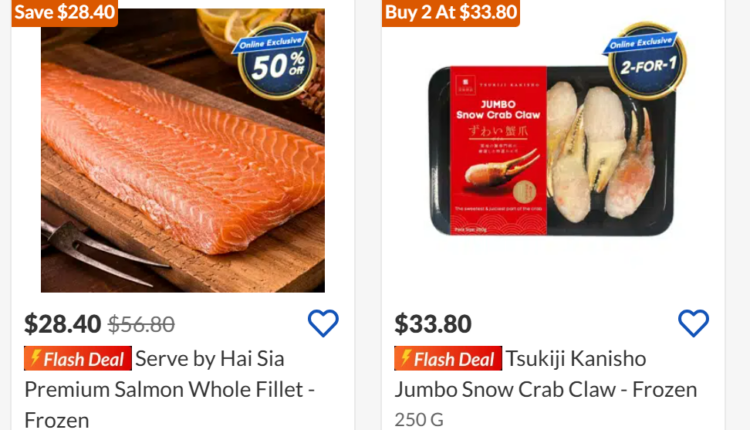Click the crossed-out $56.80 original price
This screenshot has height=430, width=750.
tap(142, 324)
